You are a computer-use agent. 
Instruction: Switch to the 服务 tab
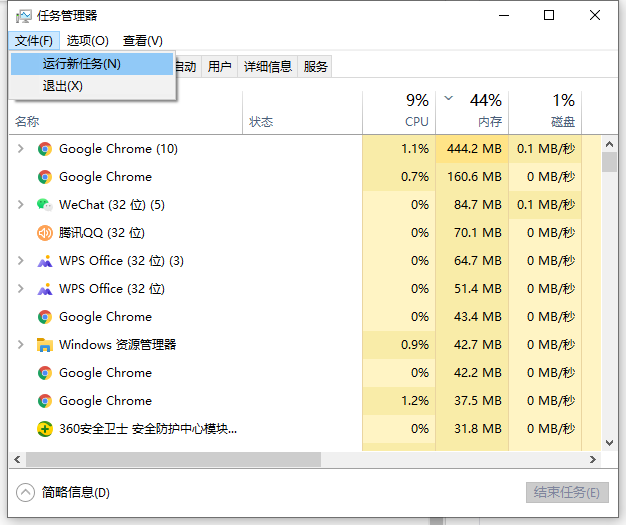point(316,67)
